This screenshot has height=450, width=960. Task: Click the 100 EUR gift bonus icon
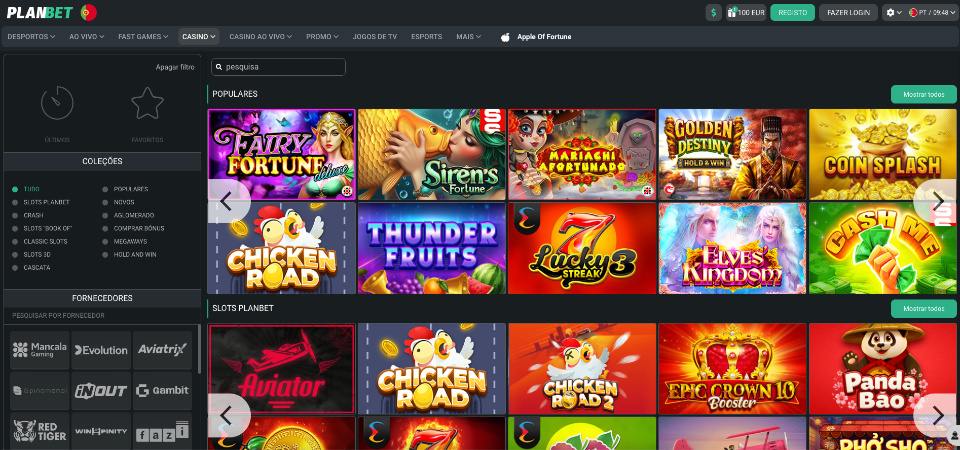[746, 12]
